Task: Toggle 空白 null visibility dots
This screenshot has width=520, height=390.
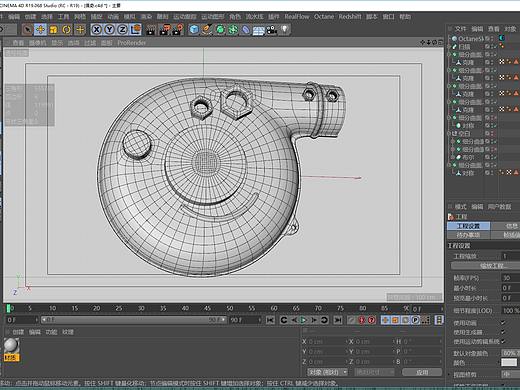Action: [x=492, y=134]
